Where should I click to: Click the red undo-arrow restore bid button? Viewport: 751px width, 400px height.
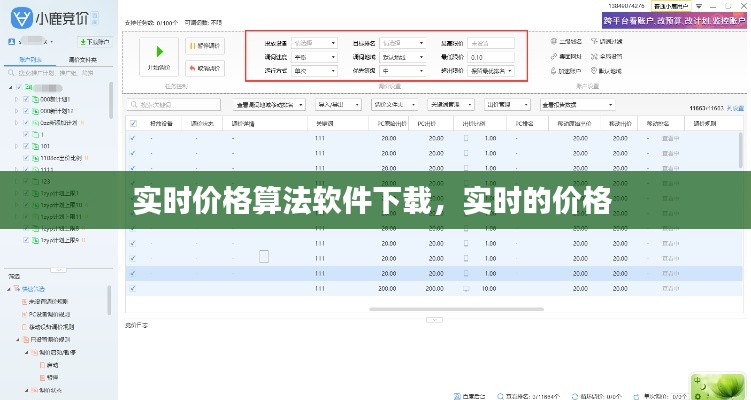point(203,68)
